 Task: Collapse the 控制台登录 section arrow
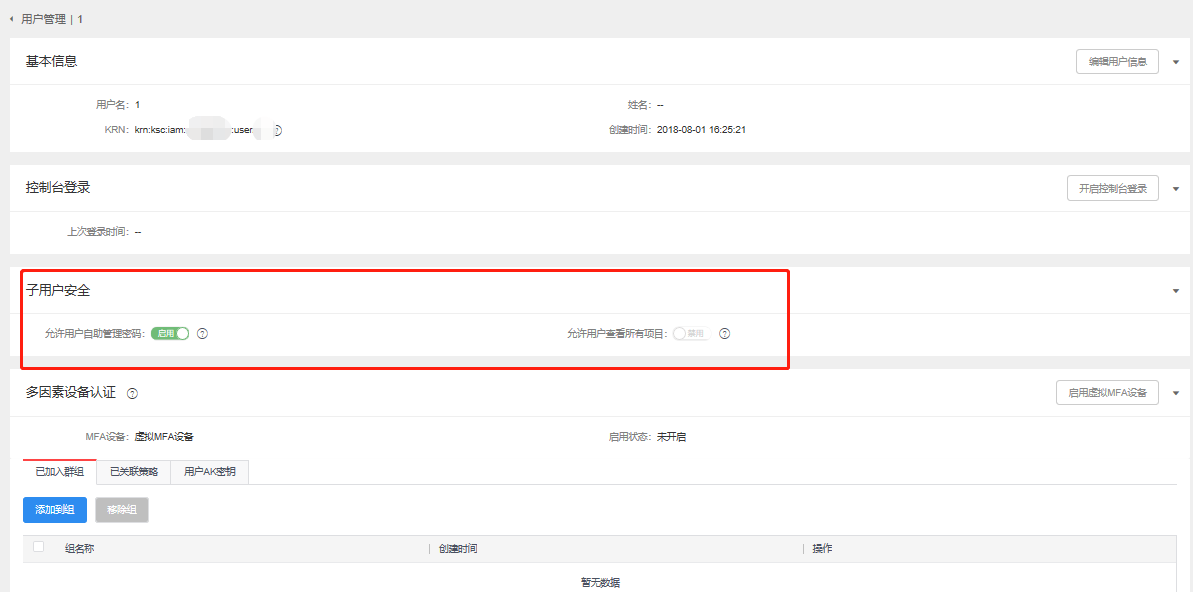pyautogui.click(x=1176, y=189)
